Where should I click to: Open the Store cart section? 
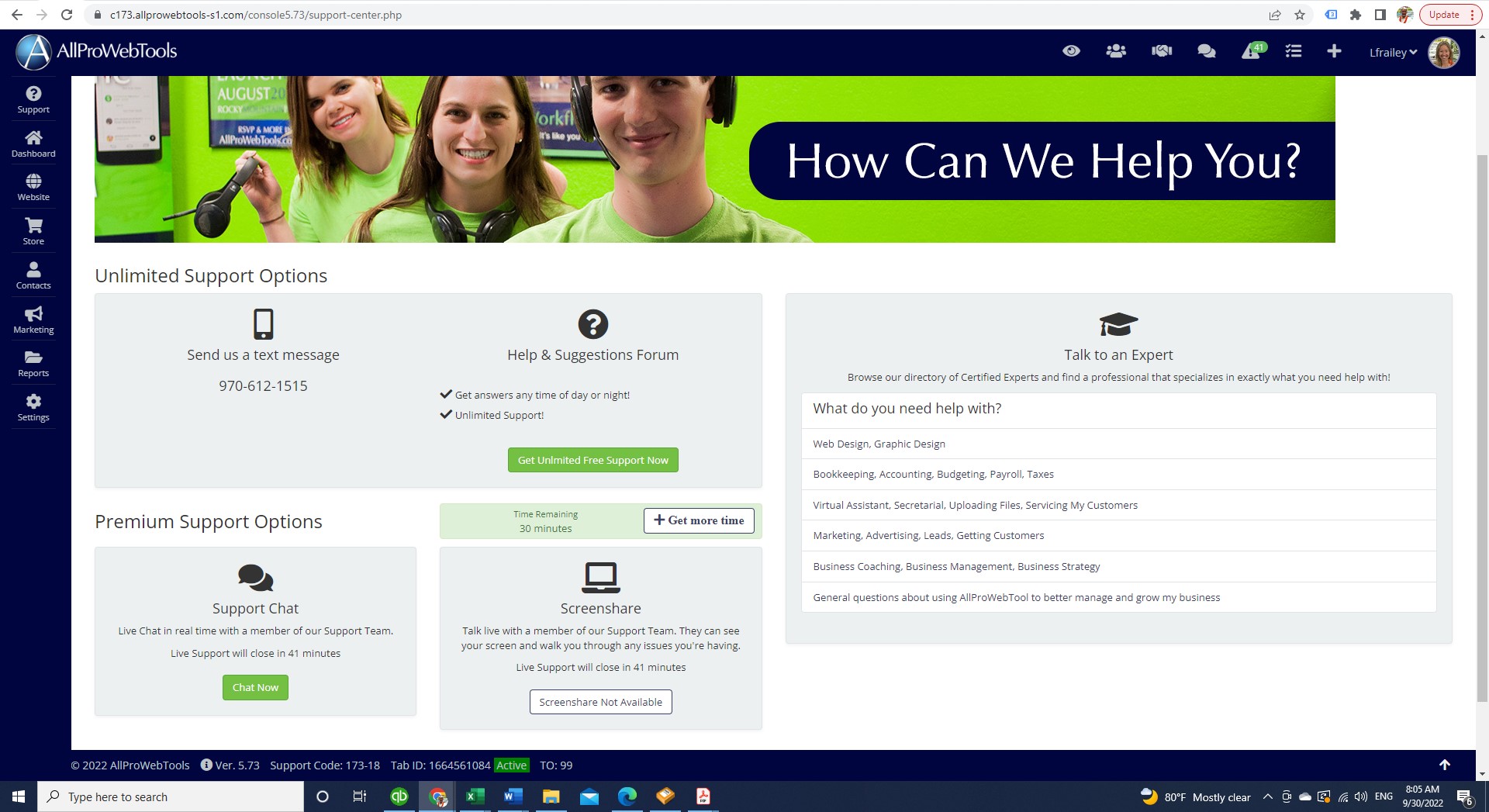click(x=33, y=232)
